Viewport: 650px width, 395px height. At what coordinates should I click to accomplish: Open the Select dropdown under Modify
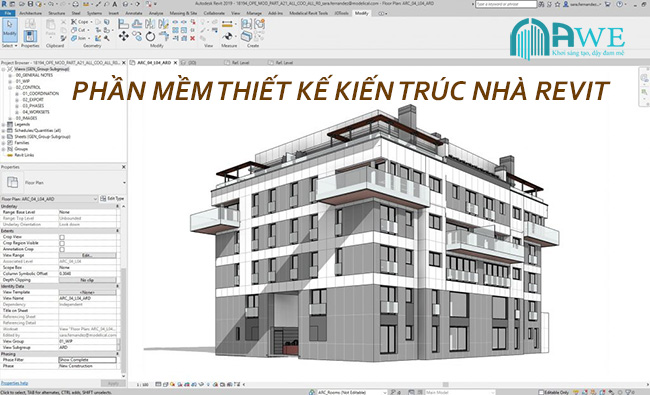pos(10,46)
